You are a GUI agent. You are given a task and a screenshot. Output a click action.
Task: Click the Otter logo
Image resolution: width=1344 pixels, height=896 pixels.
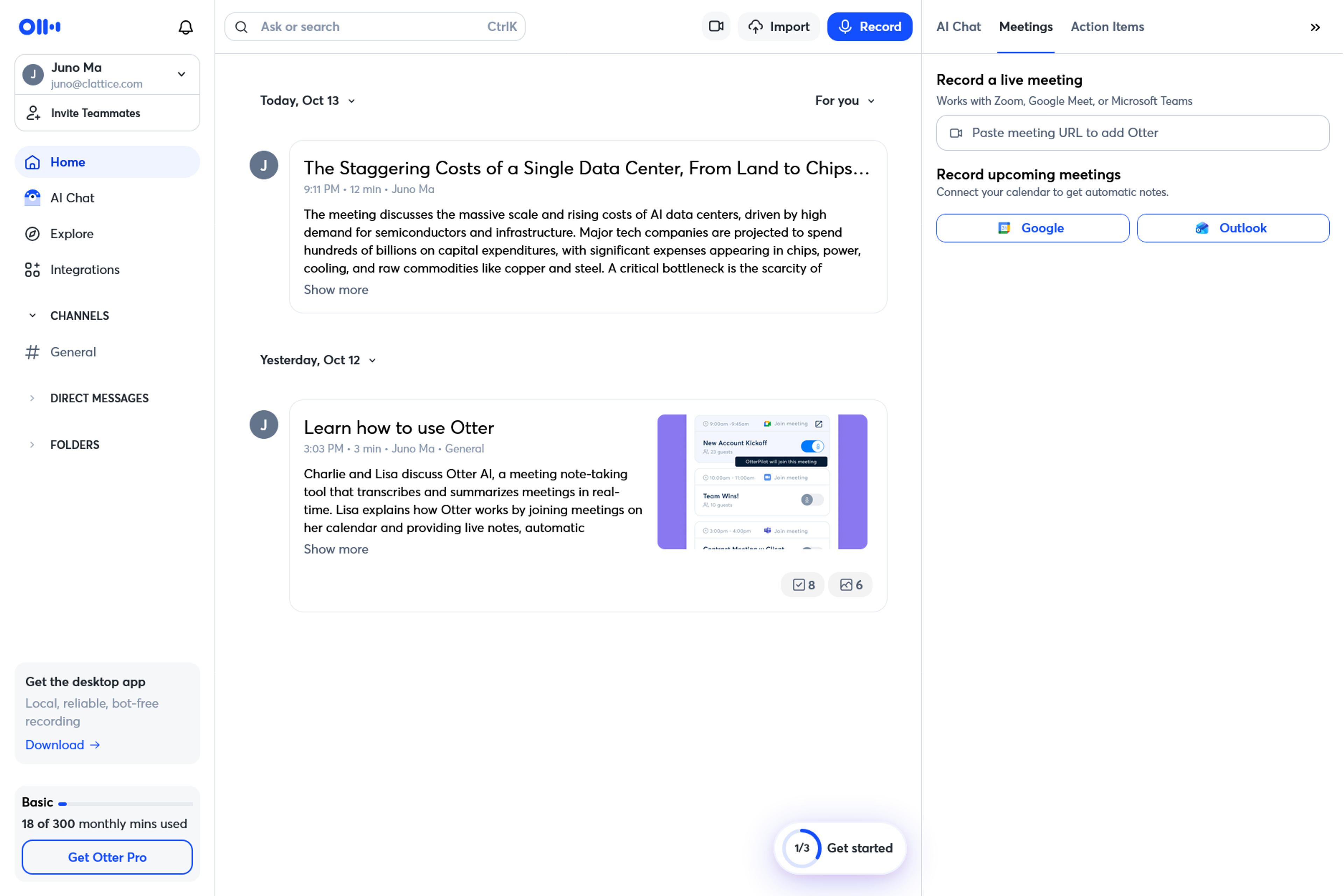tap(40, 26)
